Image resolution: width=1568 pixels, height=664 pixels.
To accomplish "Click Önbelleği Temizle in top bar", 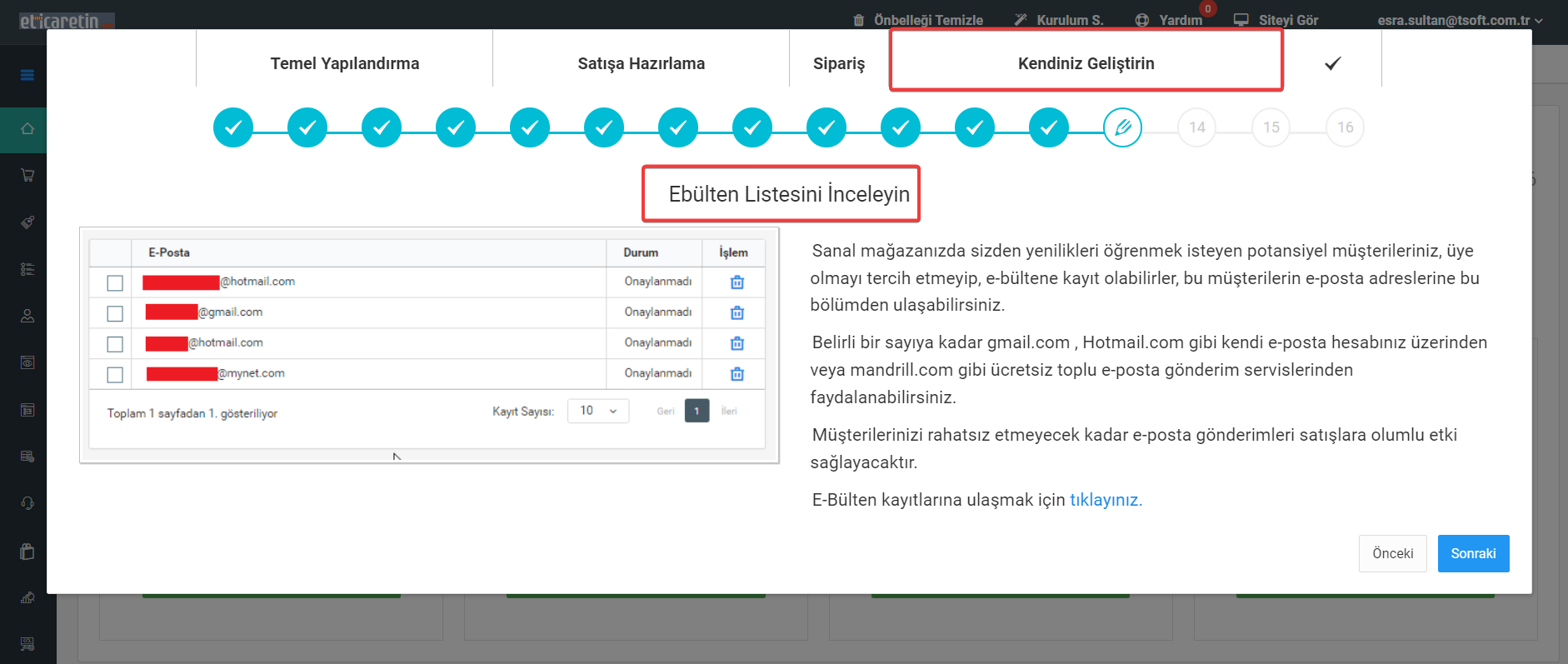I will coord(928,20).
